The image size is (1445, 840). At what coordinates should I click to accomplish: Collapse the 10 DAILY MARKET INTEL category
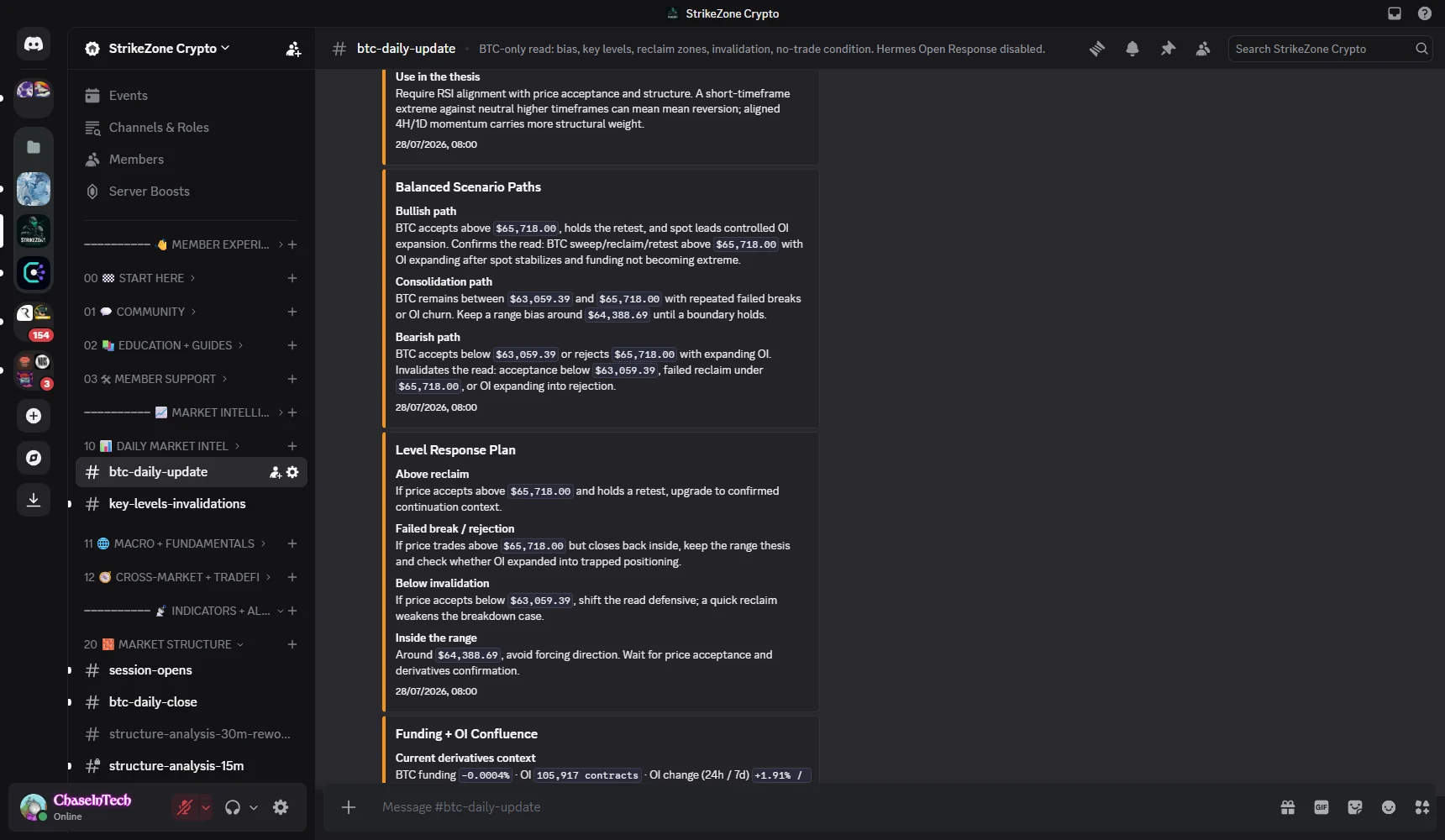(x=162, y=446)
